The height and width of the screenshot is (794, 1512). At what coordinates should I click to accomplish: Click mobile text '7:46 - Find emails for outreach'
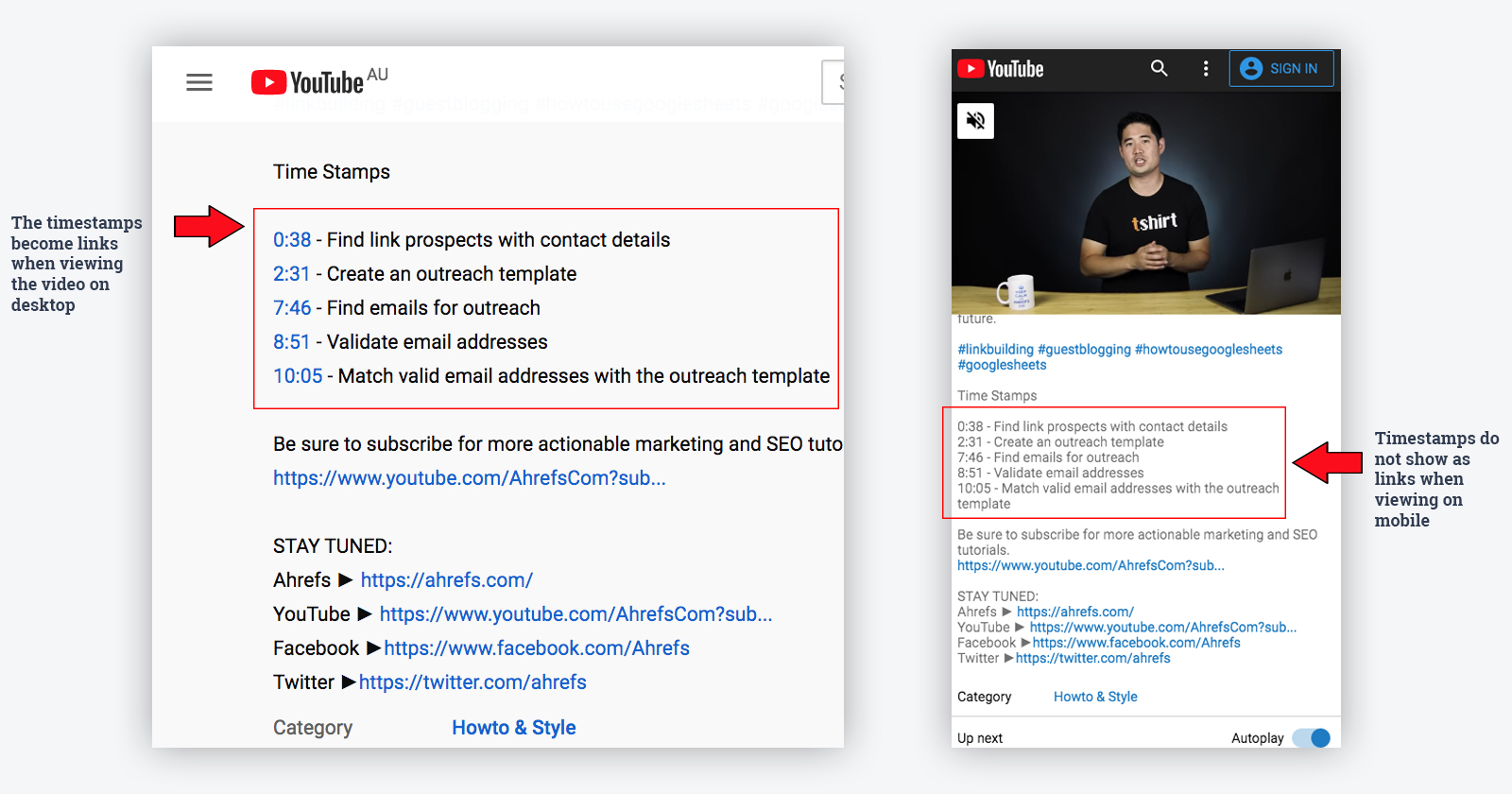[x=1048, y=457]
